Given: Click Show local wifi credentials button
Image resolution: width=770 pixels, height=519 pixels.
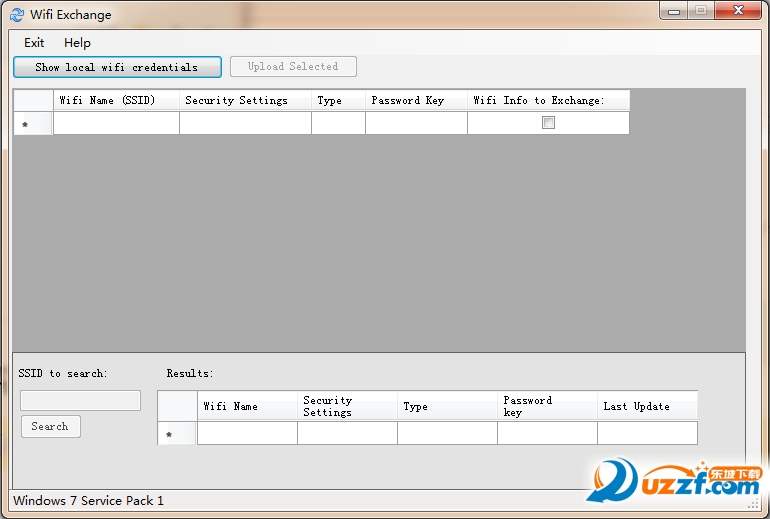Looking at the screenshot, I should (117, 67).
